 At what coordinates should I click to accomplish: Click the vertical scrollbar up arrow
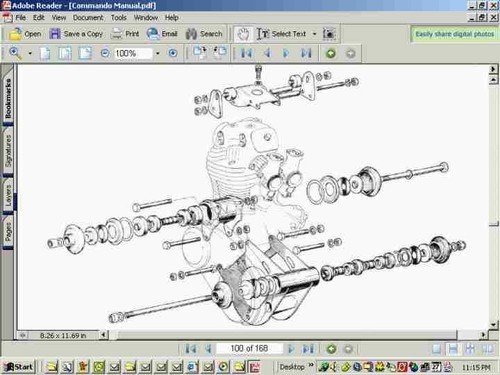[x=493, y=80]
